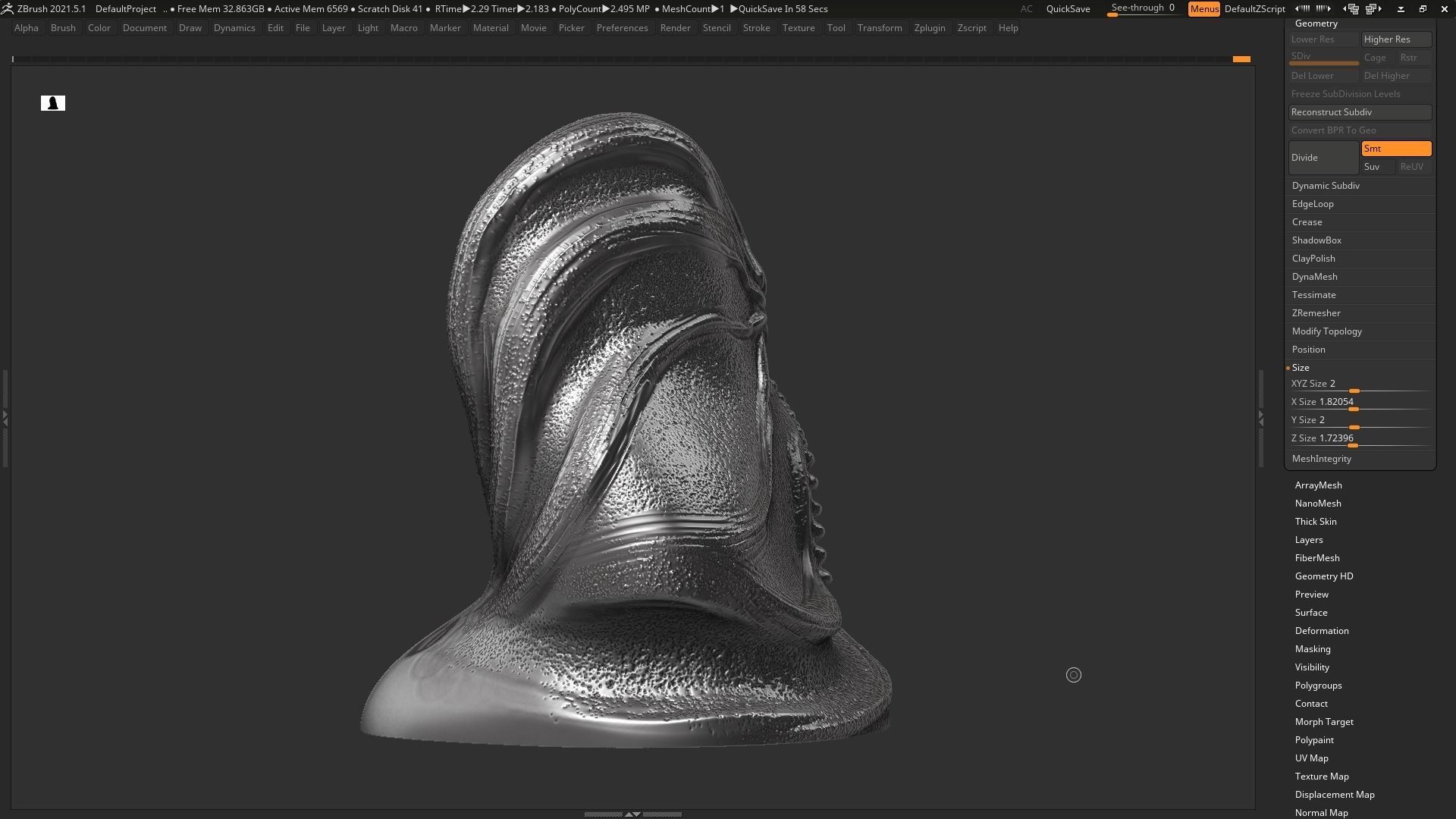Screen dimensions: 1456x819
Task: Expand the Crease section
Action: point(1307,222)
